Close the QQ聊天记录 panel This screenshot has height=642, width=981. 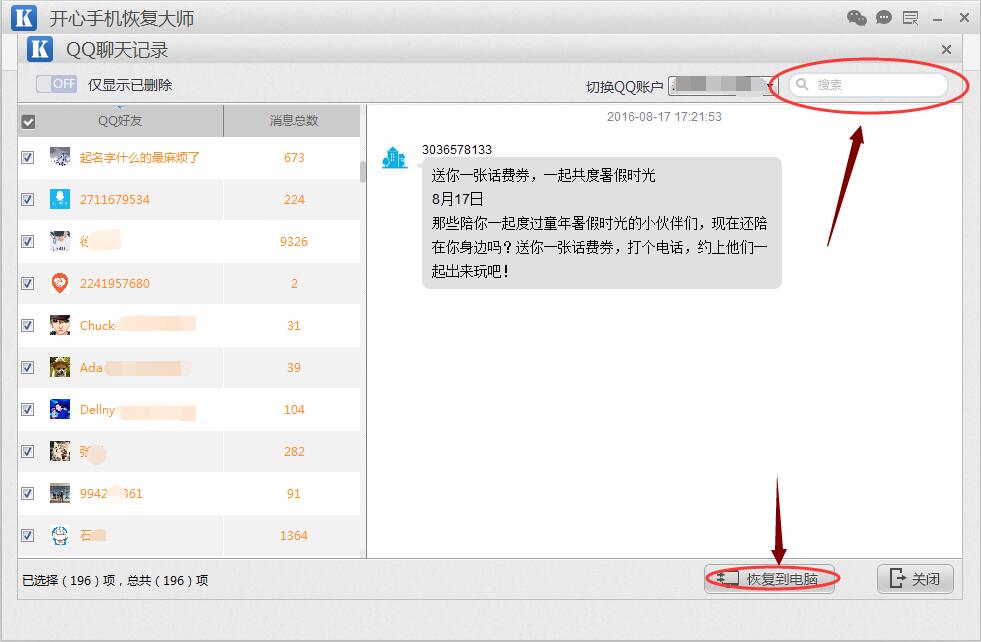pos(946,49)
